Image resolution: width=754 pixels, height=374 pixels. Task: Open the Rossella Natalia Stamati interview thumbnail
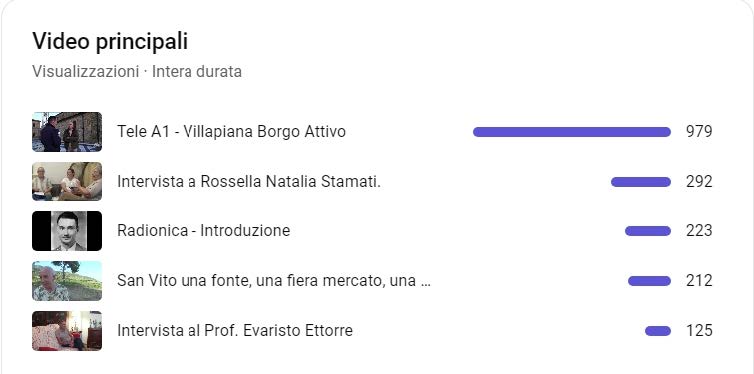coord(67,181)
